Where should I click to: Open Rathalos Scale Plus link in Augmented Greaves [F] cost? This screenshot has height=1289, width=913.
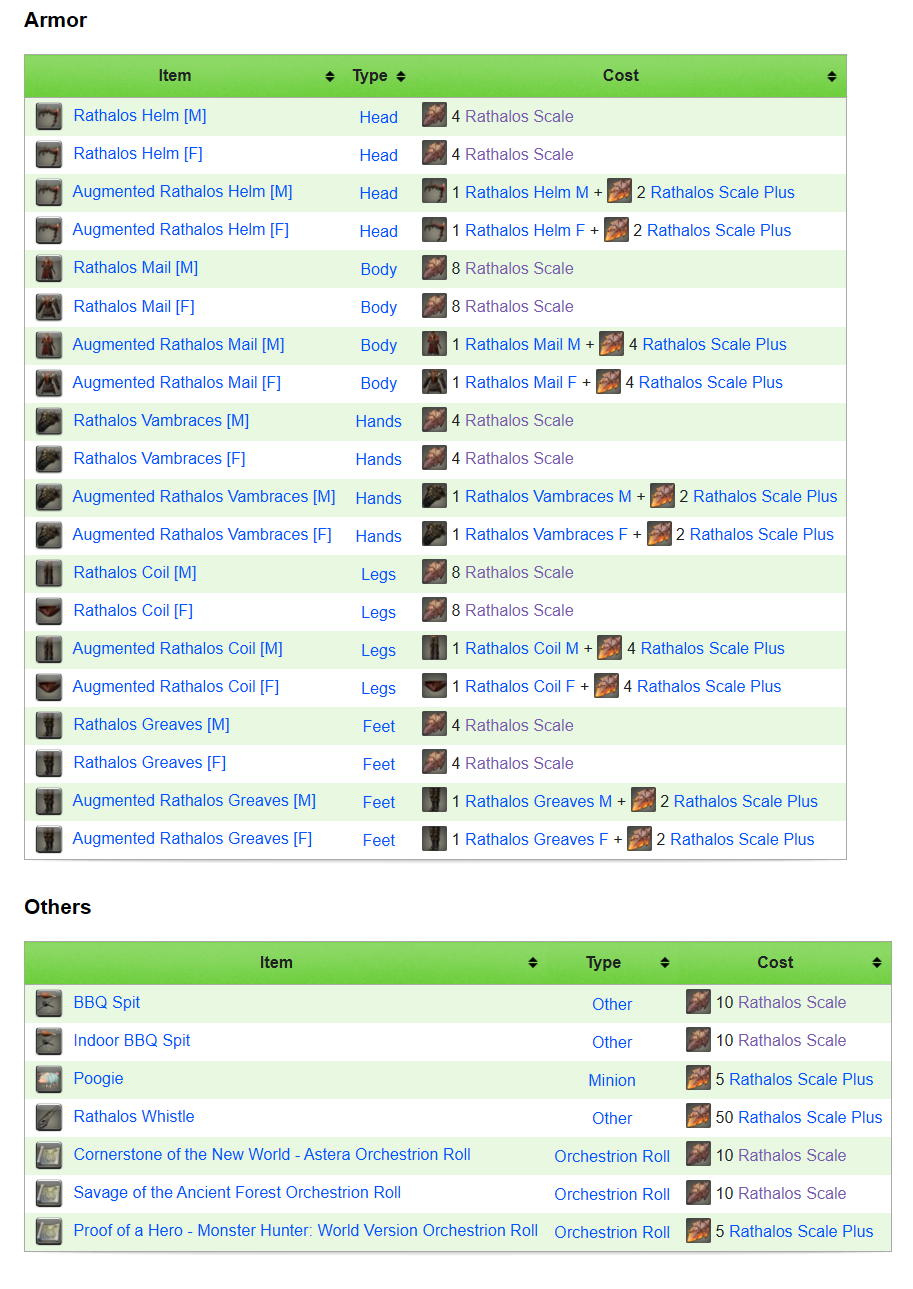point(742,839)
